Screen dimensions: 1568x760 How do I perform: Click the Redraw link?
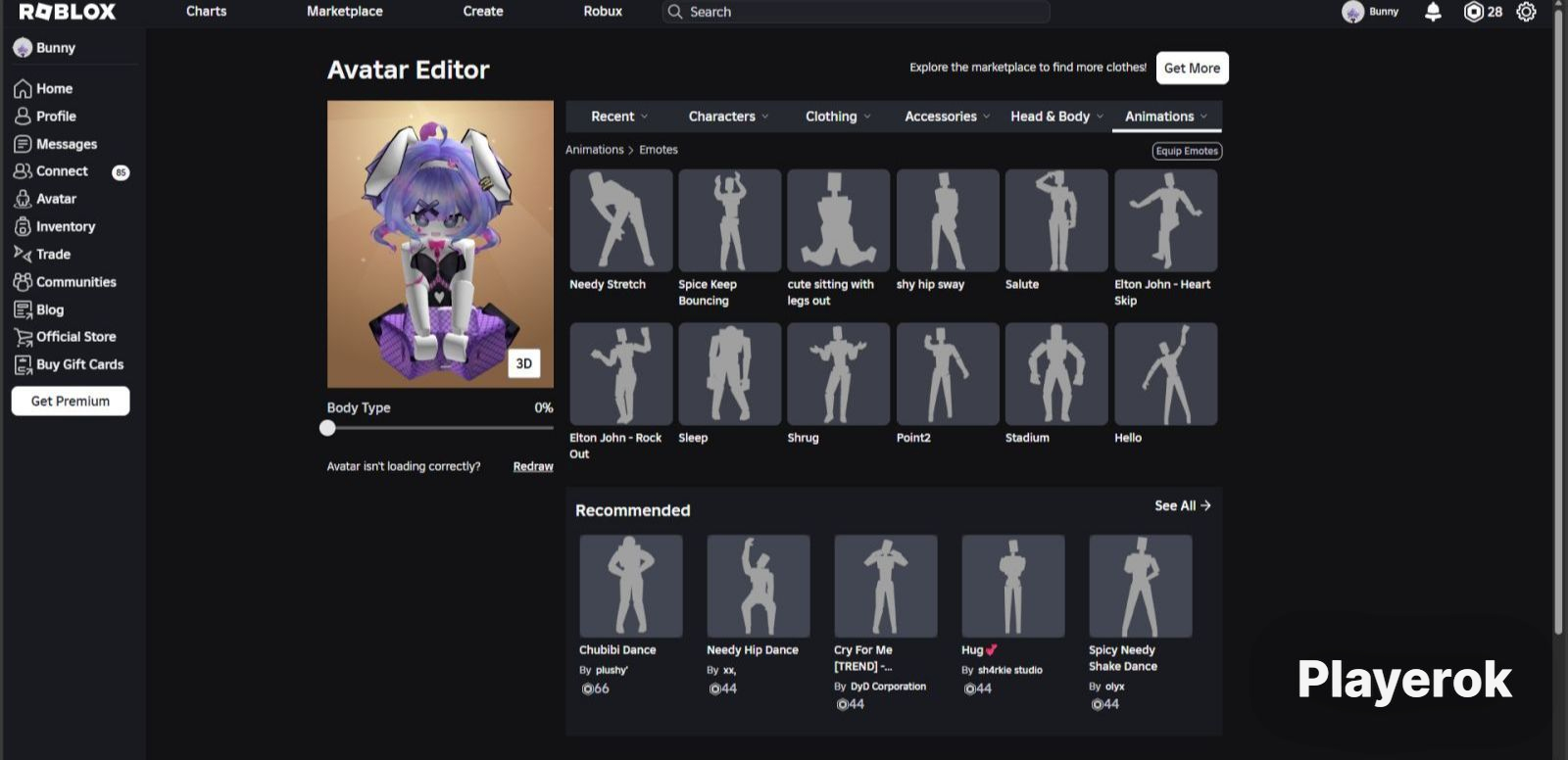533,467
